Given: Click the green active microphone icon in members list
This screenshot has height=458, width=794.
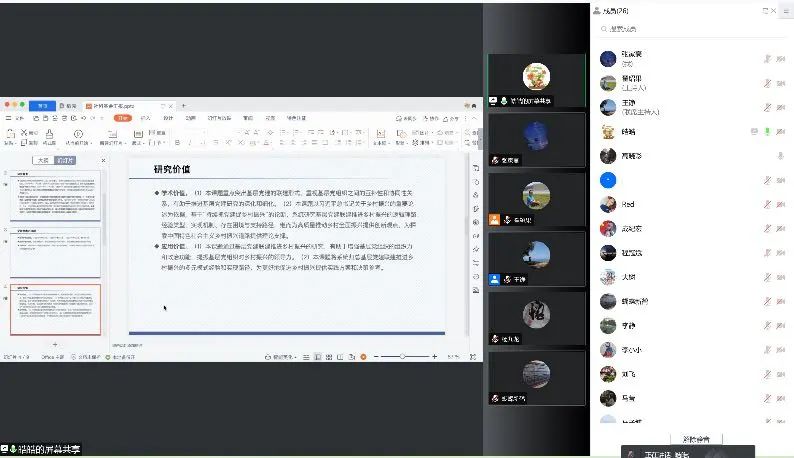Looking at the screenshot, I should point(767,131).
